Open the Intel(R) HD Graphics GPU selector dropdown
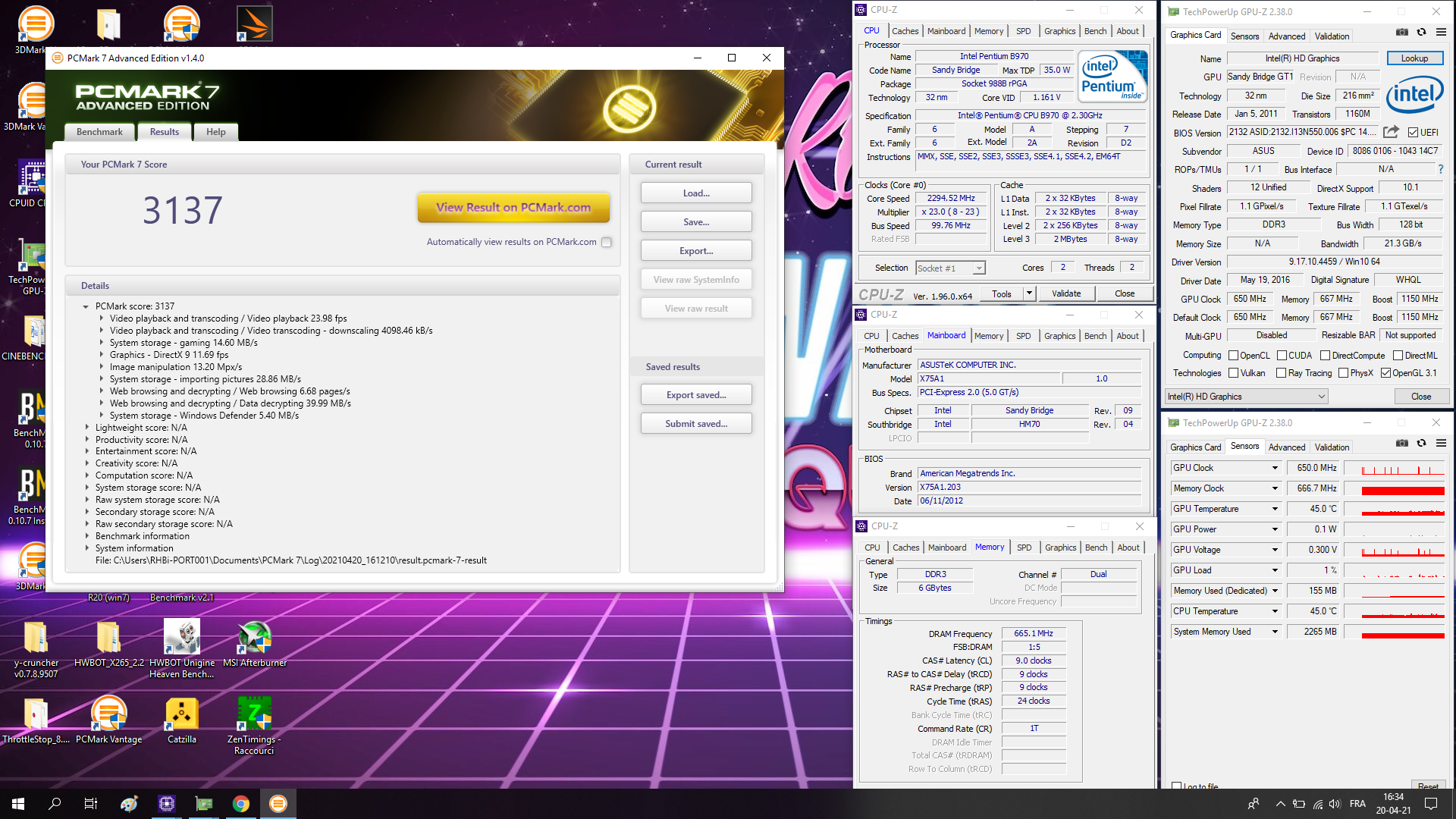The width and height of the screenshot is (1456, 819). pyautogui.click(x=1247, y=397)
